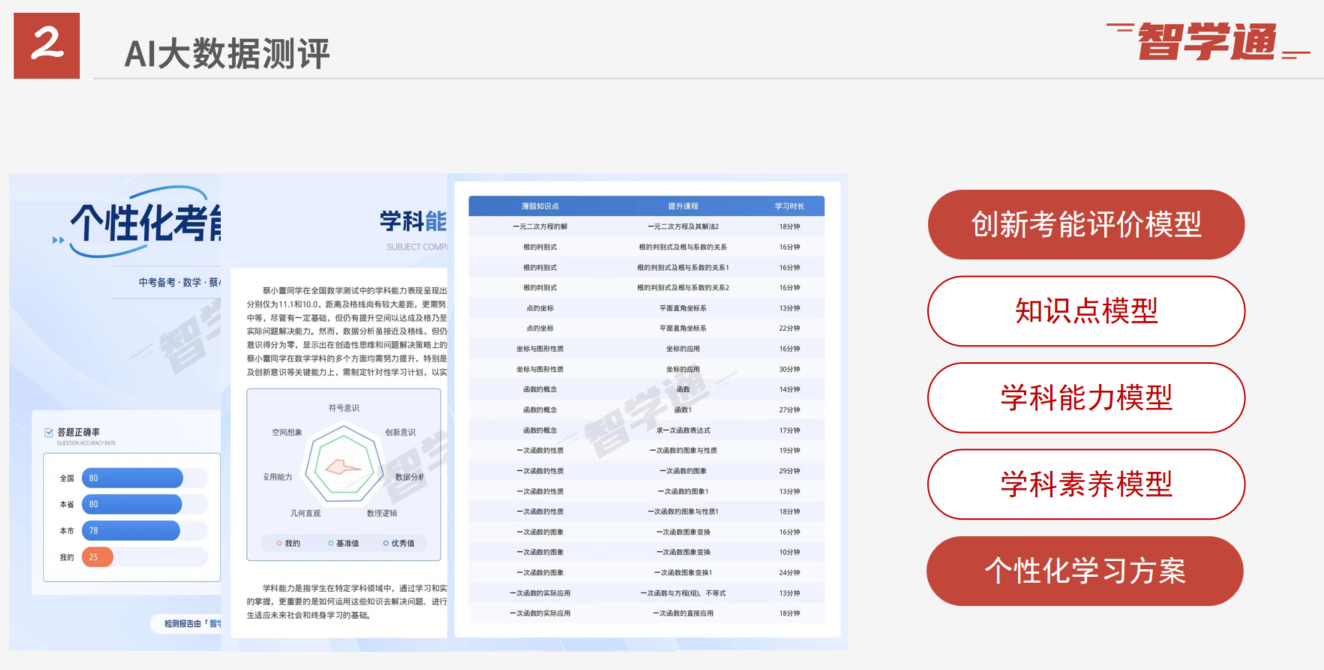Click the 本市 accuracy bar showing 78
This screenshot has width=1324, height=670.
(131, 530)
